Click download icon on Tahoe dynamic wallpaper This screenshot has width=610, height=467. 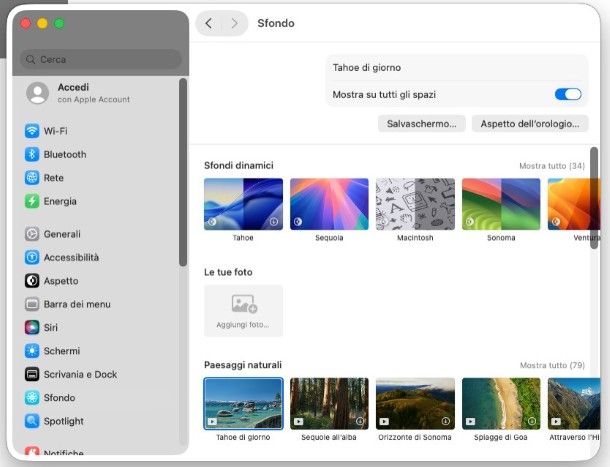coord(274,221)
